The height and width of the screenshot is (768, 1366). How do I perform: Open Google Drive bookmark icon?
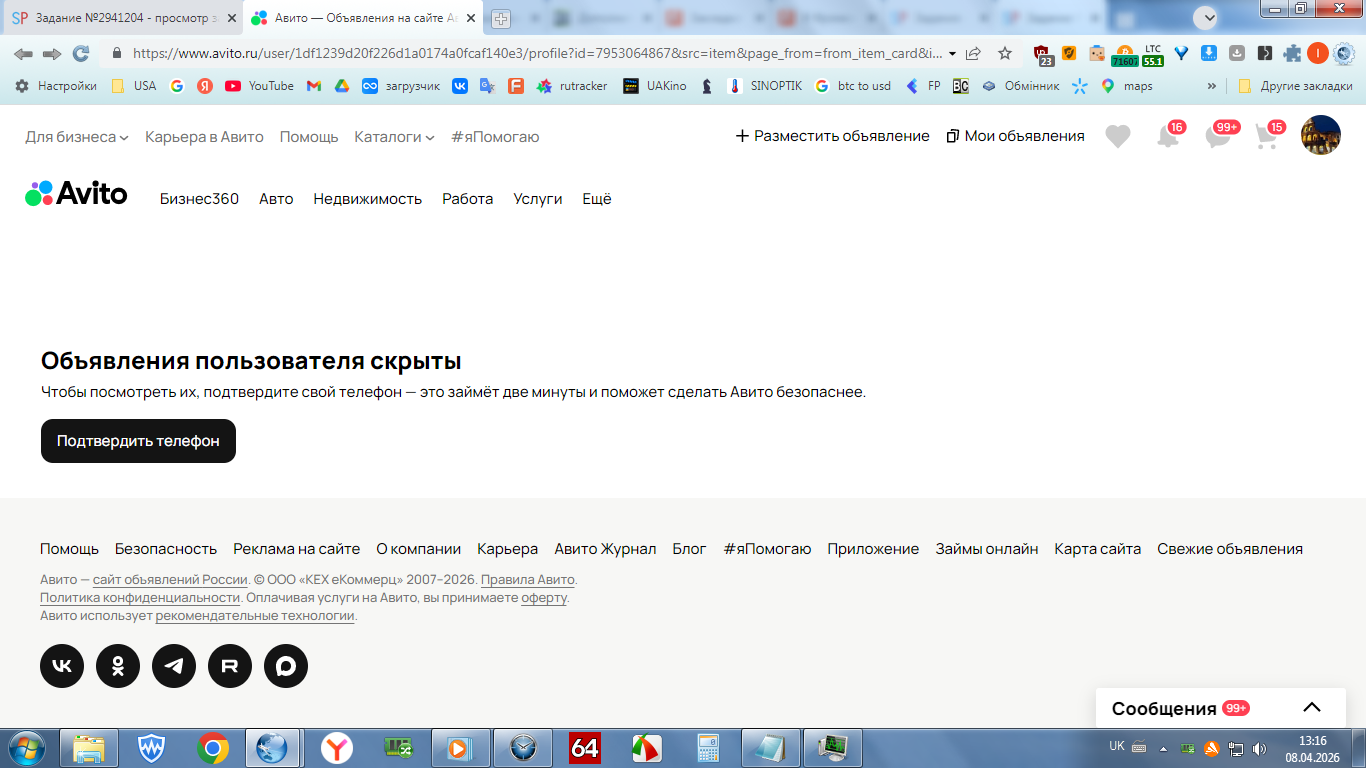click(341, 86)
